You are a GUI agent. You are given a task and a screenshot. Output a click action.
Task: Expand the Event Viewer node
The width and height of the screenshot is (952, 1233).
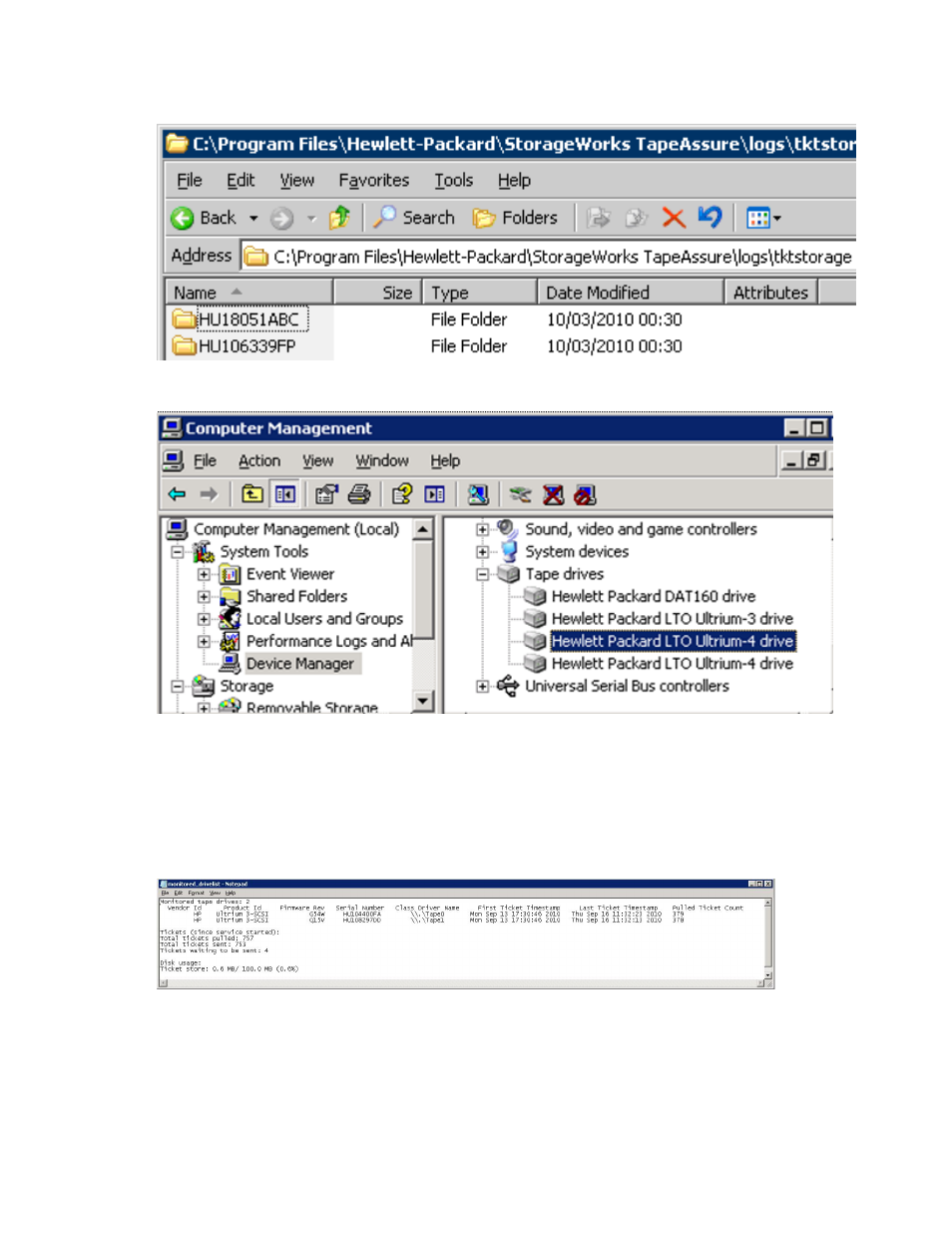click(204, 575)
